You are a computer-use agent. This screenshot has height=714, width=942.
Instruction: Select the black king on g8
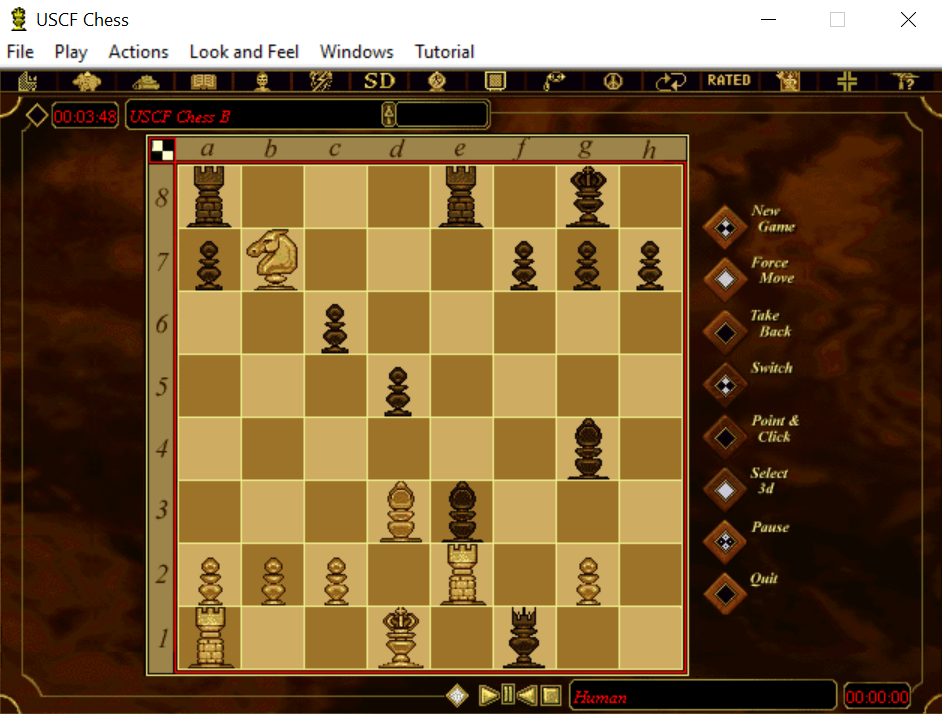(588, 197)
